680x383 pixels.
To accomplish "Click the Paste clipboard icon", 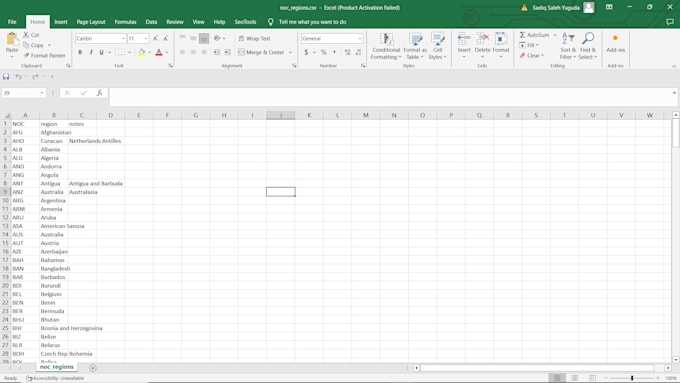I will [12, 40].
